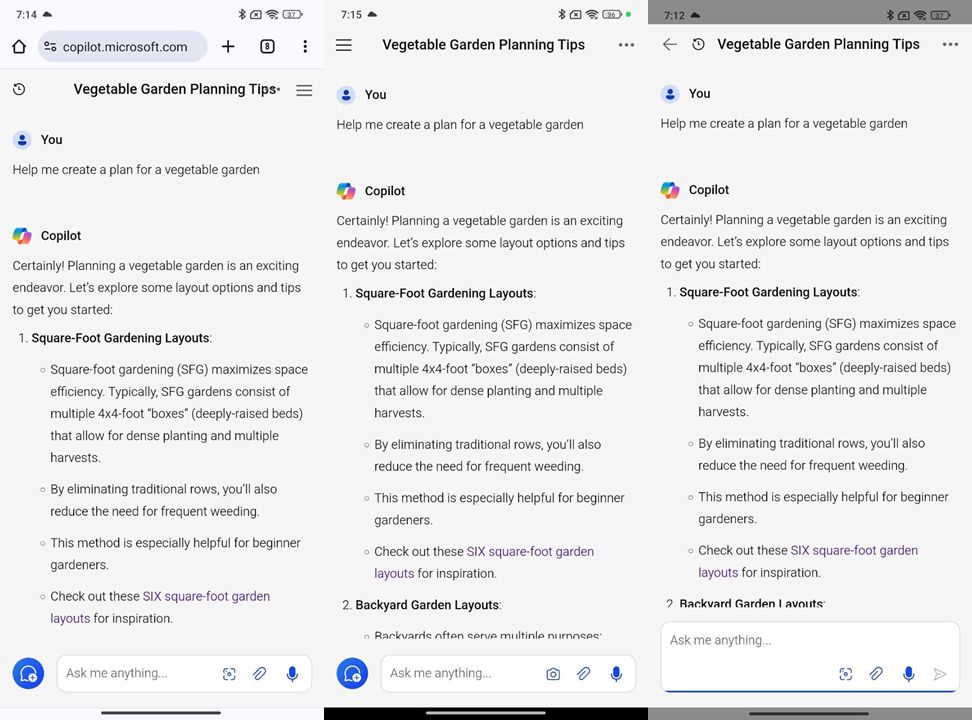Open hamburger menu in middle screen header
The image size is (972, 720).
[344, 45]
